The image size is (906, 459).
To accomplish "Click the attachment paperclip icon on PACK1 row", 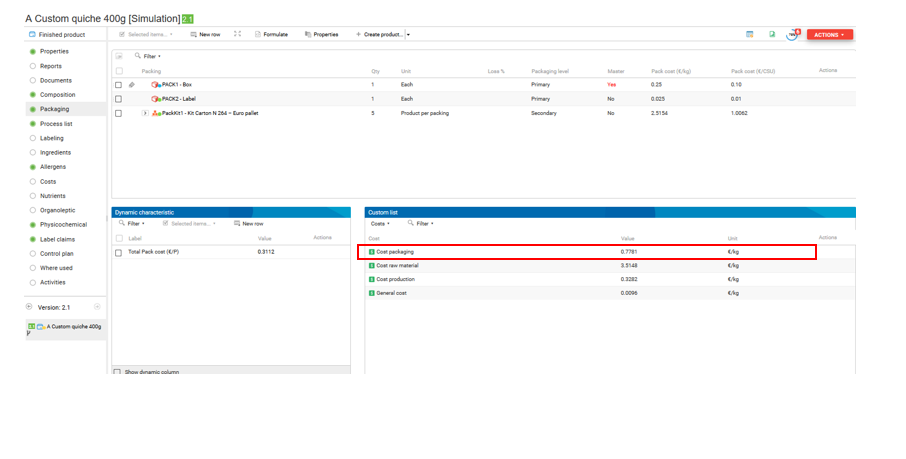I will [132, 84].
